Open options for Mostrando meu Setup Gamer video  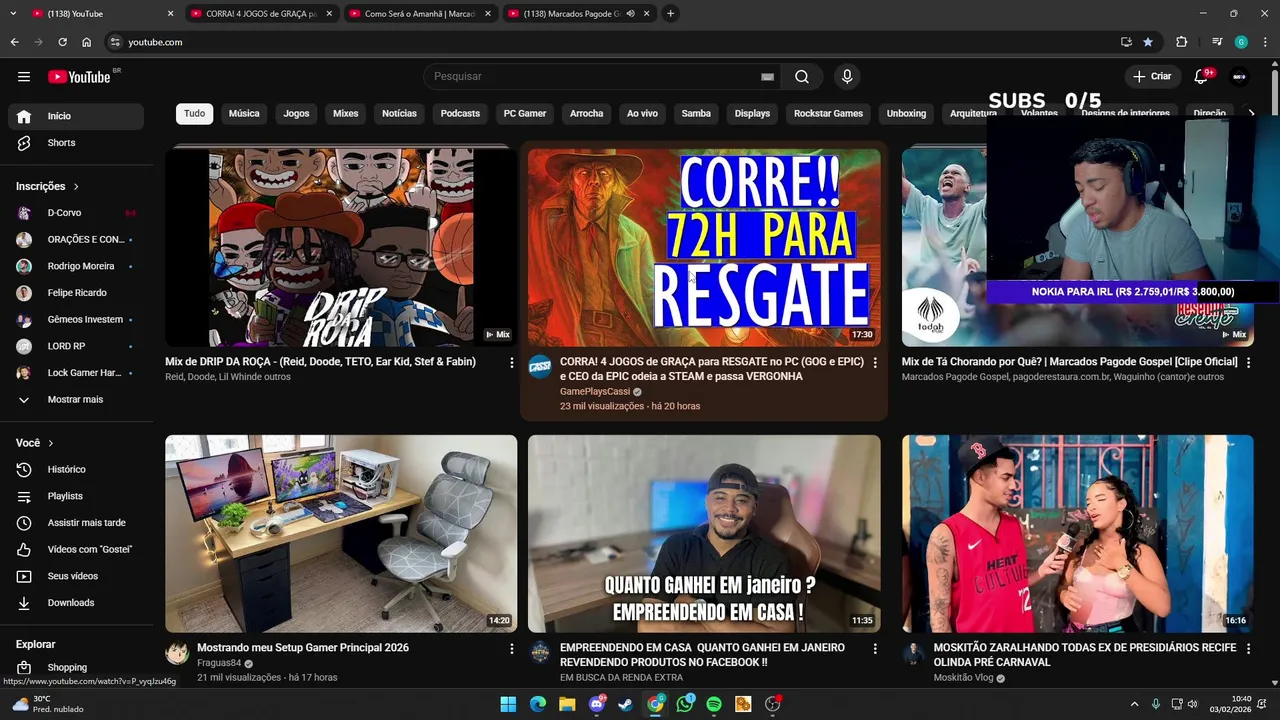point(512,649)
